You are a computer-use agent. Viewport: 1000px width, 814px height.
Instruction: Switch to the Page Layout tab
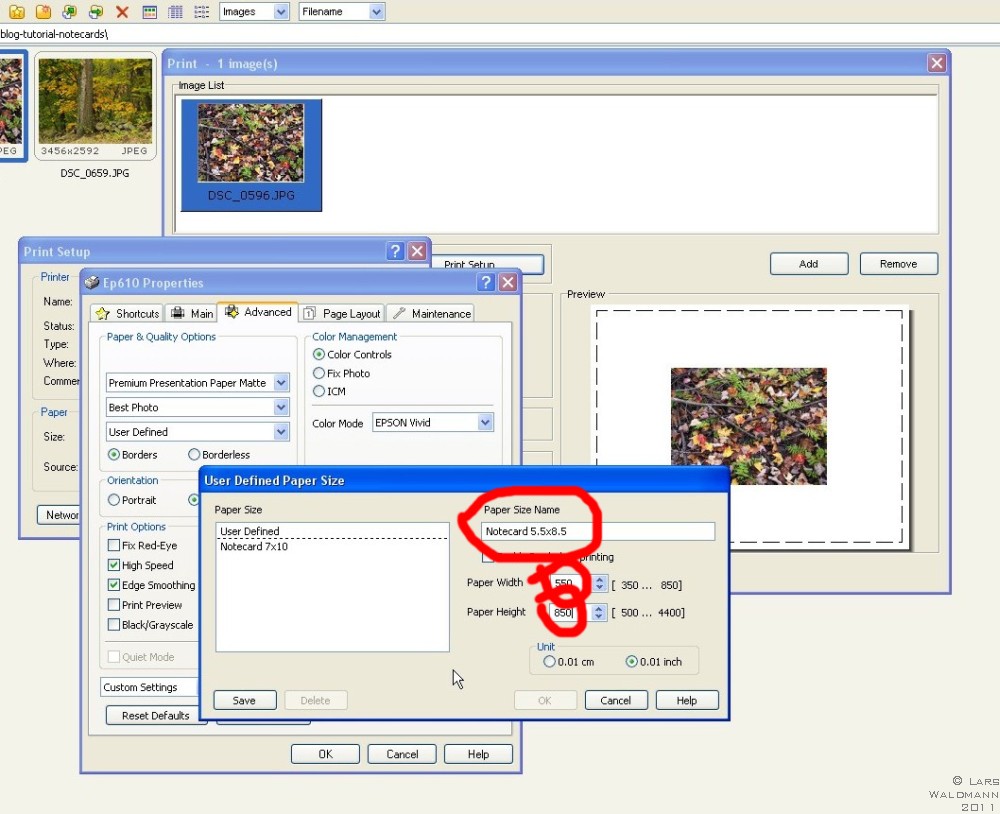[x=341, y=313]
